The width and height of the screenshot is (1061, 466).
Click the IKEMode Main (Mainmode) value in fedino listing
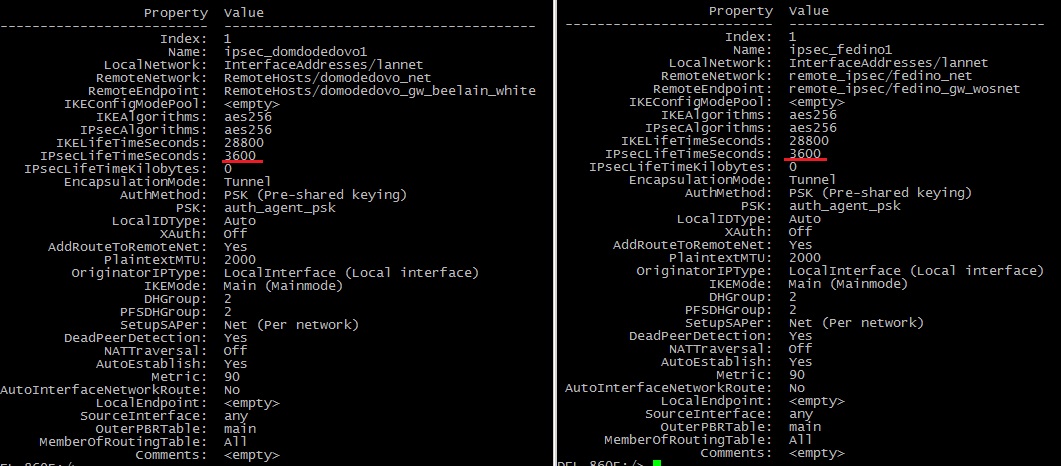pyautogui.click(x=848, y=283)
